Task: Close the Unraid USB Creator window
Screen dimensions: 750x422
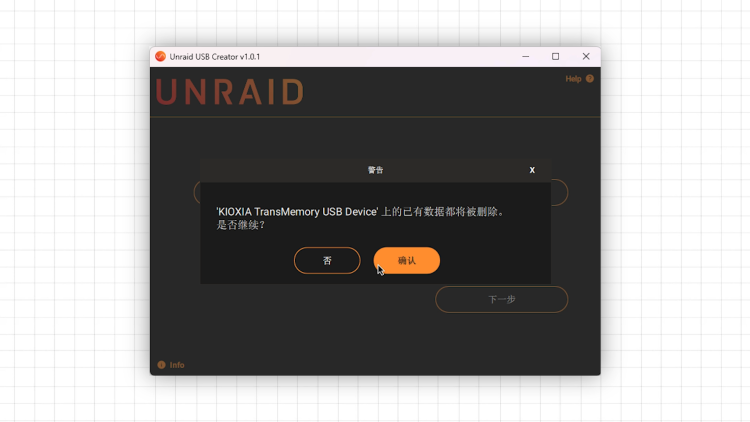Action: (x=586, y=56)
